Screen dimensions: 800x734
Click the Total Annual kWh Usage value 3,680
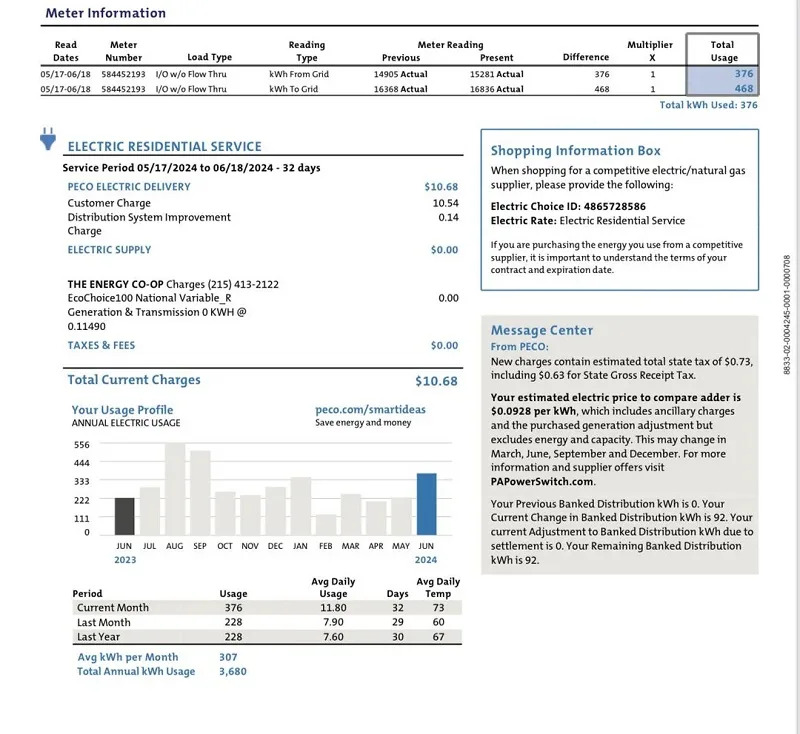(232, 671)
